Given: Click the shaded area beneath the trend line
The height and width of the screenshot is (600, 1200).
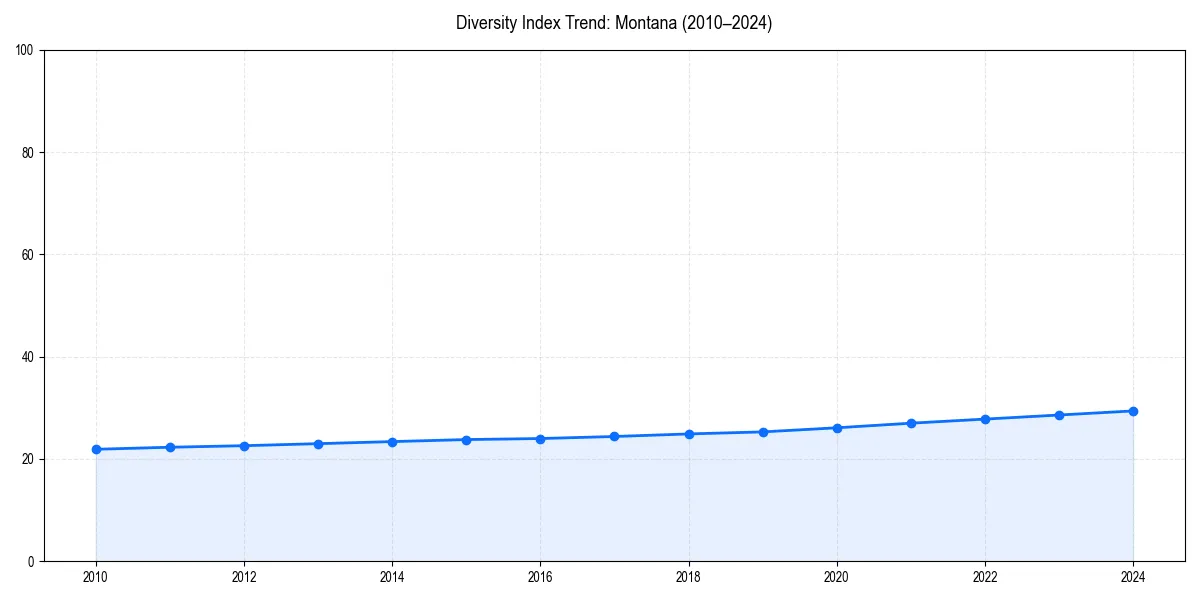Looking at the screenshot, I should point(600,500).
